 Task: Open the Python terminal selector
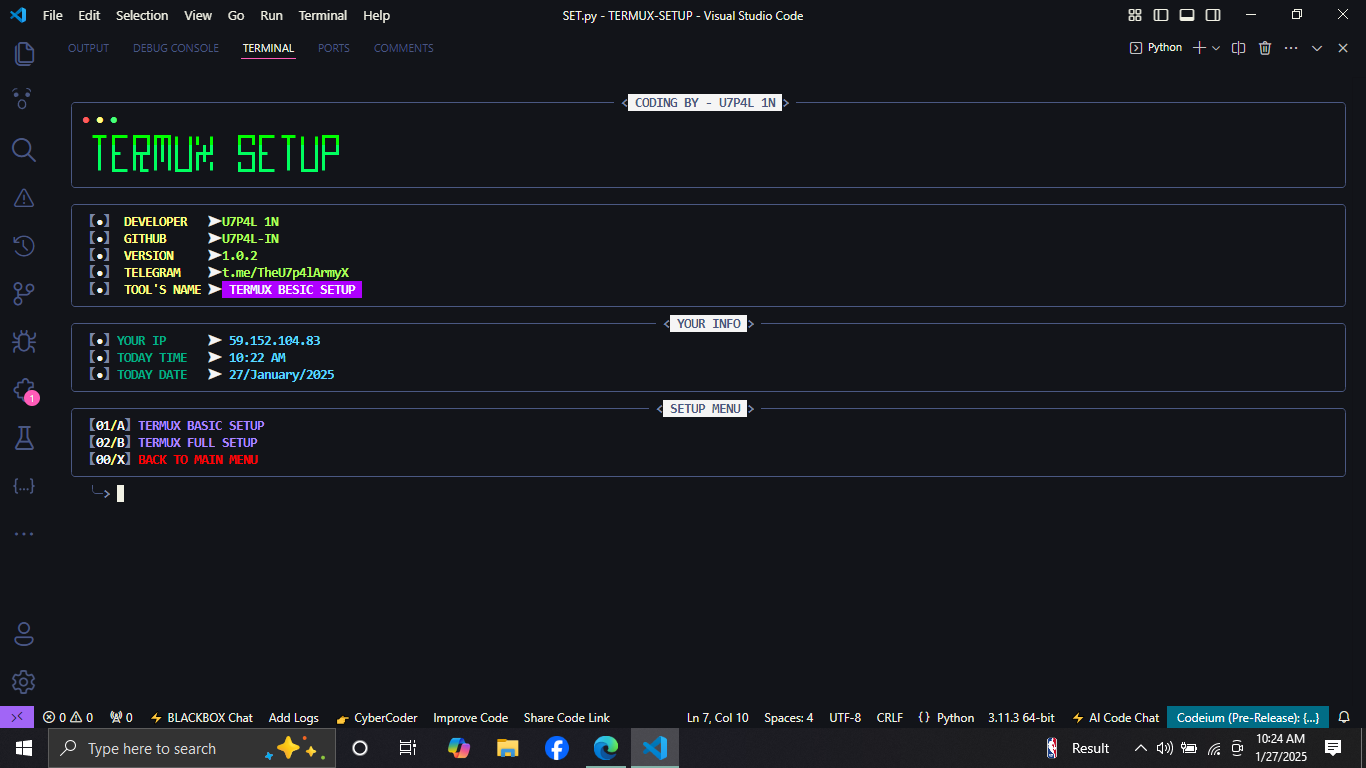1156,48
